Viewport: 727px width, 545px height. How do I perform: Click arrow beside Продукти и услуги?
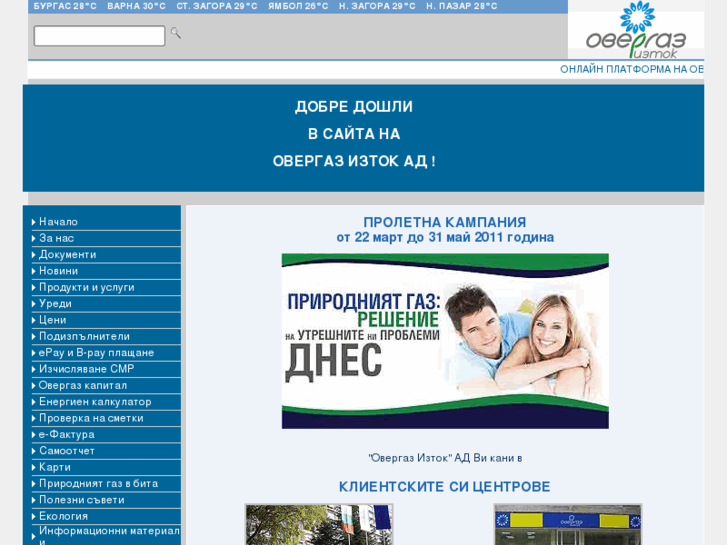(33, 288)
